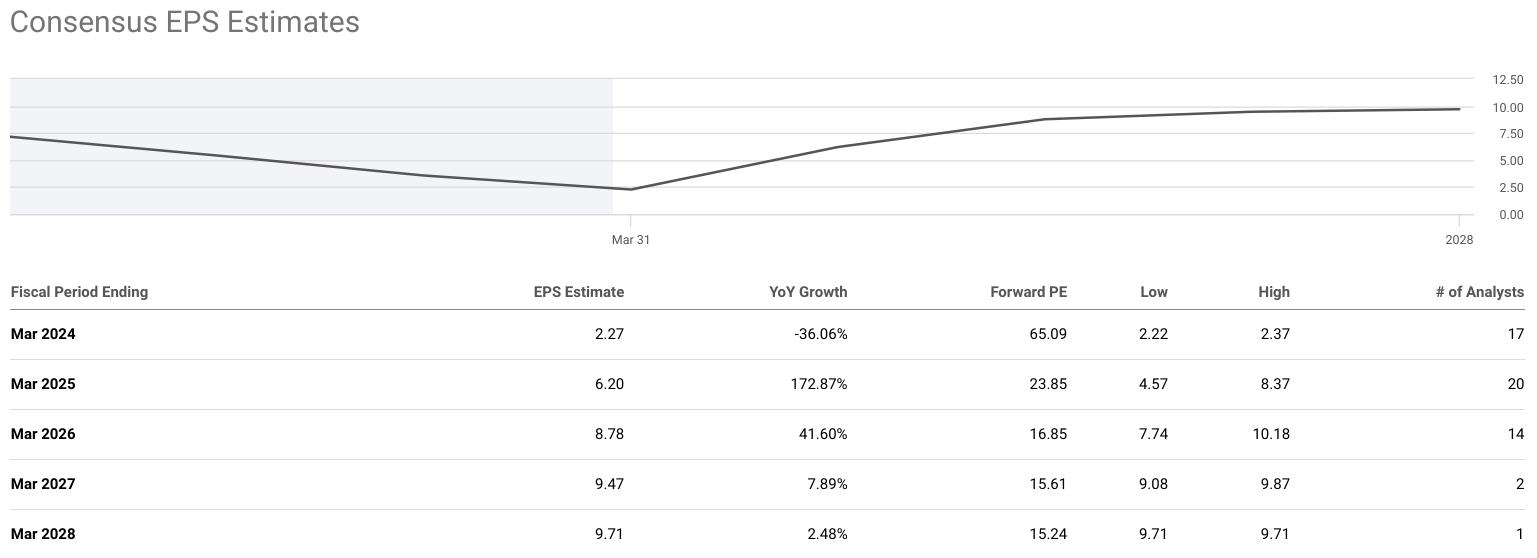Click the High column header
This screenshot has width=1537, height=558.
[1274, 292]
